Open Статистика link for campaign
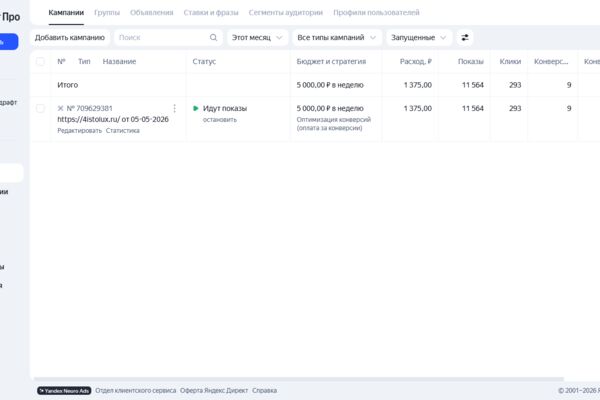The image size is (600, 400). (122, 131)
